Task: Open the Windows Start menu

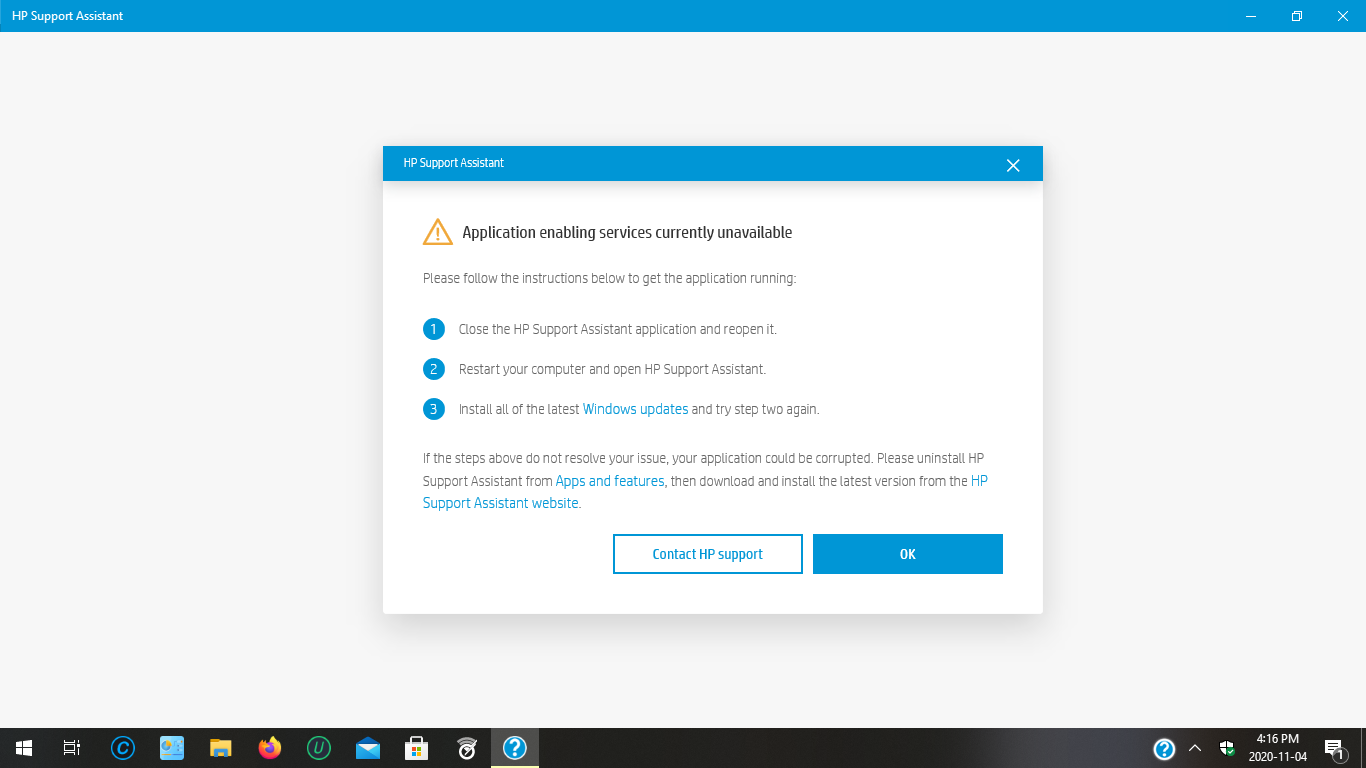Action: [x=24, y=748]
